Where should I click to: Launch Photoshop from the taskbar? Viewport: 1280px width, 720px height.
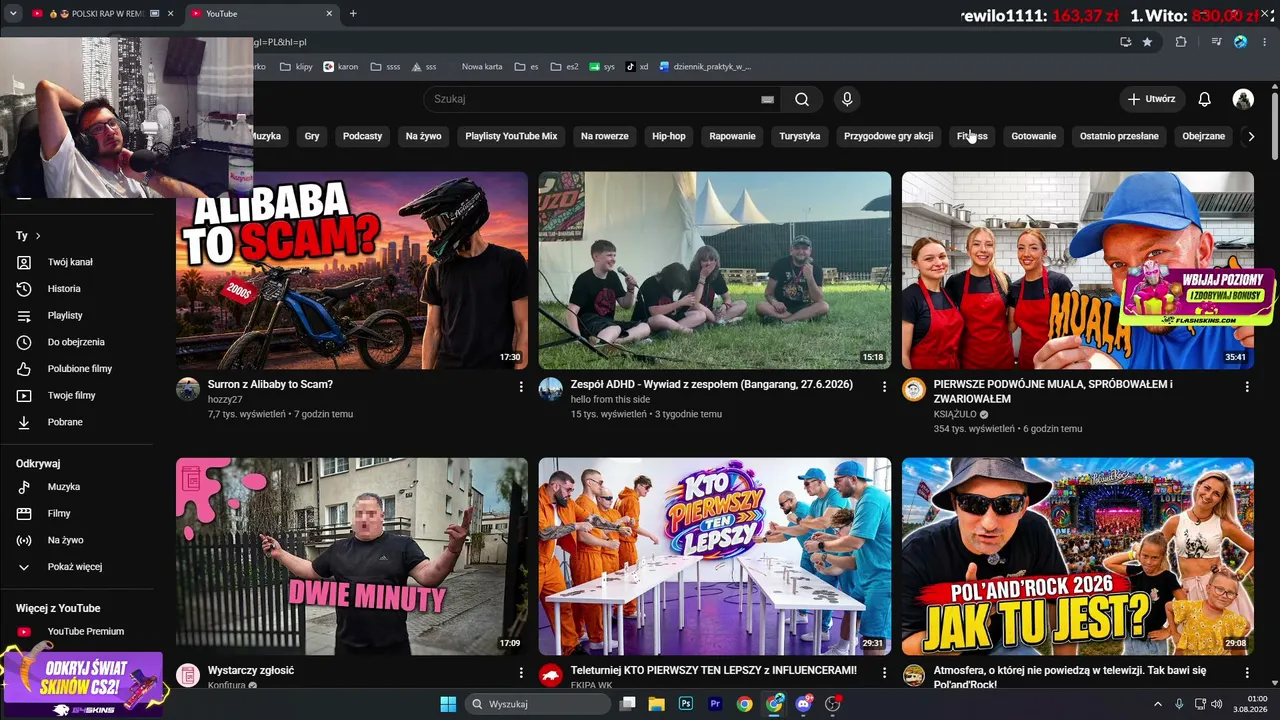tap(686, 704)
